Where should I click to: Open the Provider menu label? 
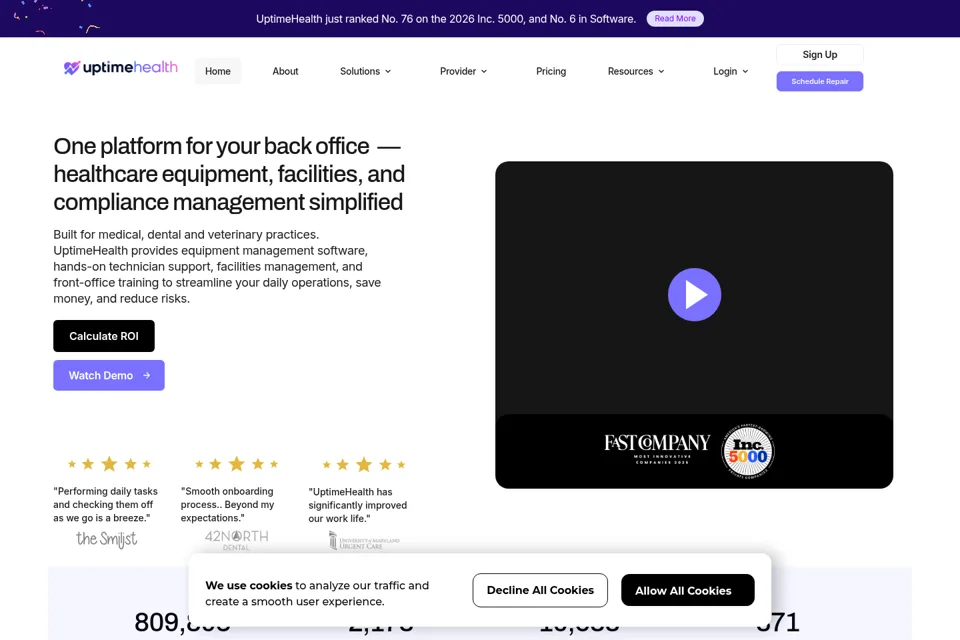coord(458,71)
